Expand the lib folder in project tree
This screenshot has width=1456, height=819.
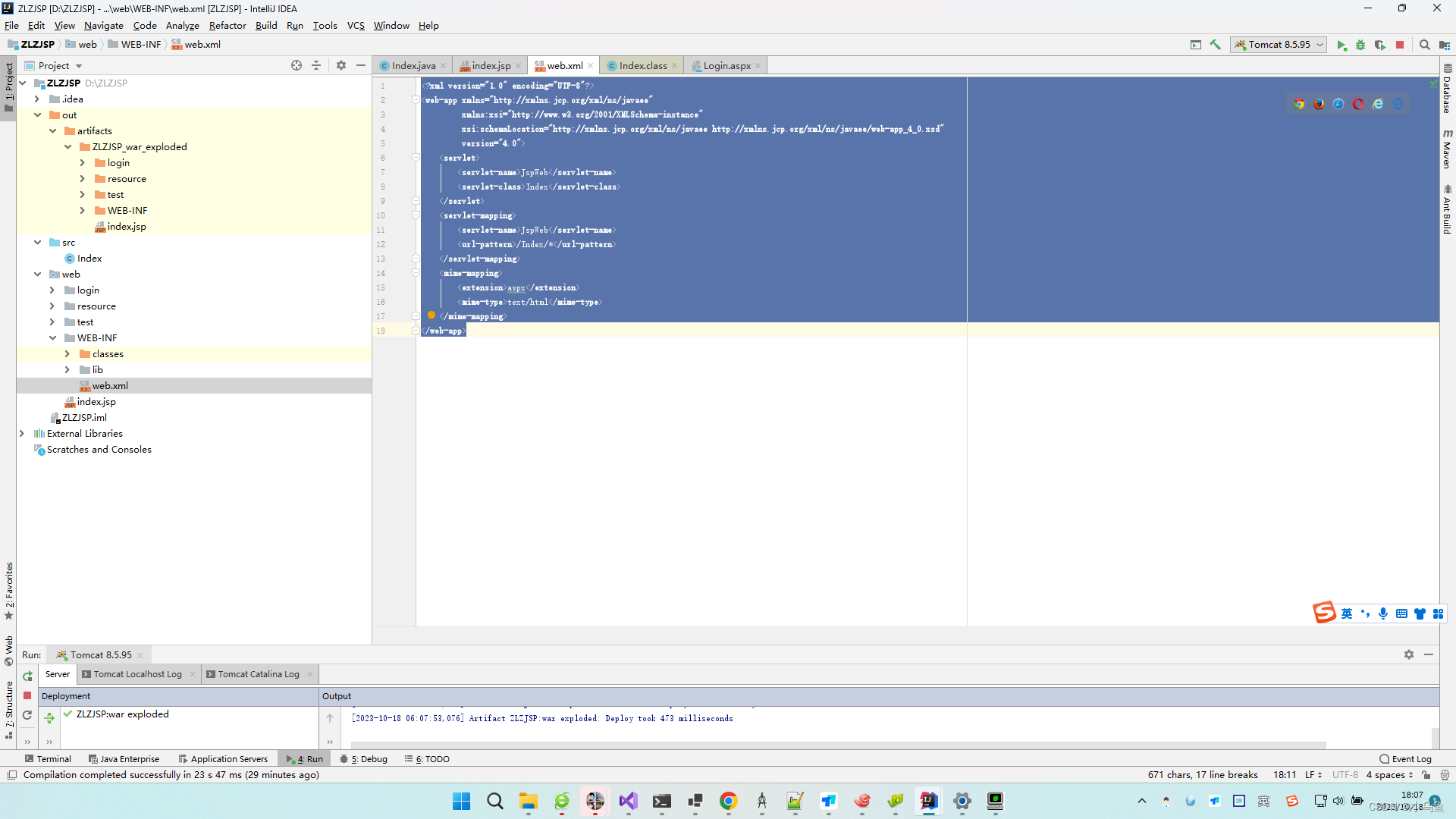click(67, 370)
